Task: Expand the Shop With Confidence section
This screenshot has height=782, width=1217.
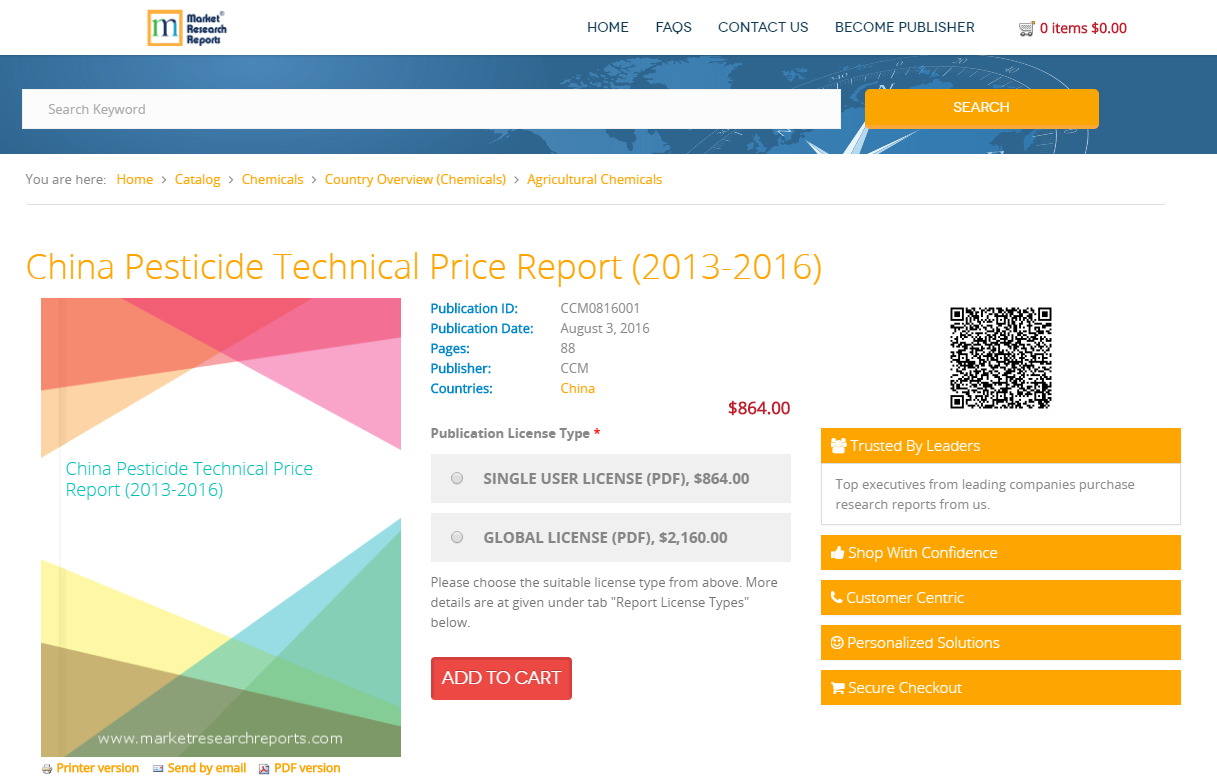Action: pos(1001,552)
